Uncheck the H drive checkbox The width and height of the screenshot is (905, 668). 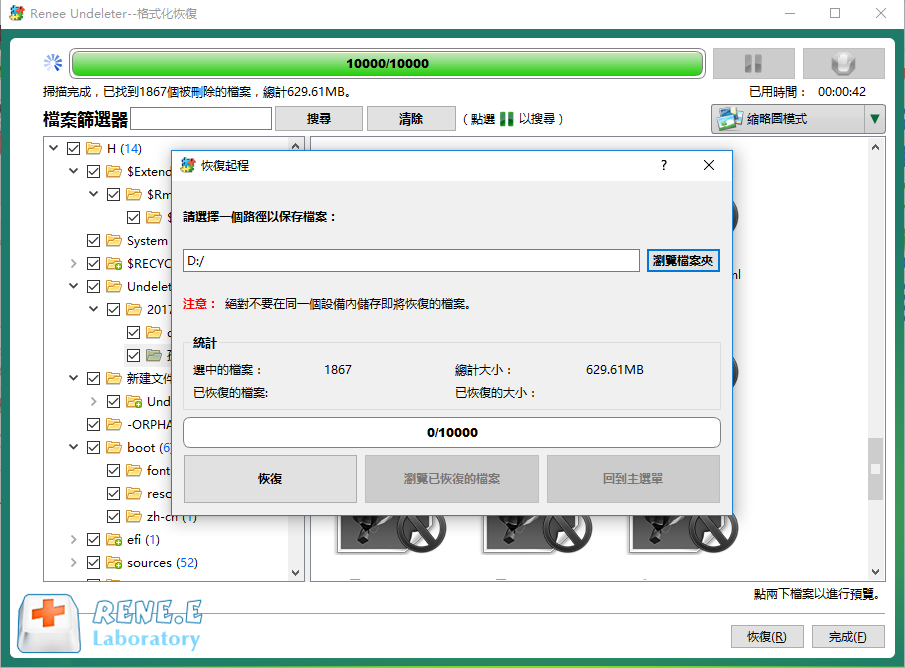coord(73,148)
